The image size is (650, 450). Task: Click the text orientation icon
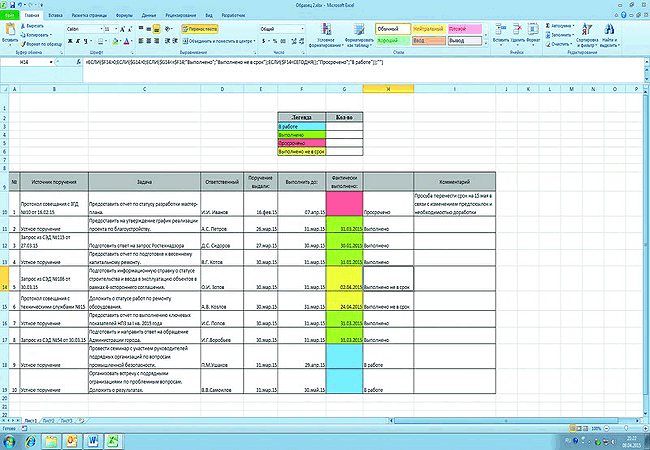coord(168,29)
